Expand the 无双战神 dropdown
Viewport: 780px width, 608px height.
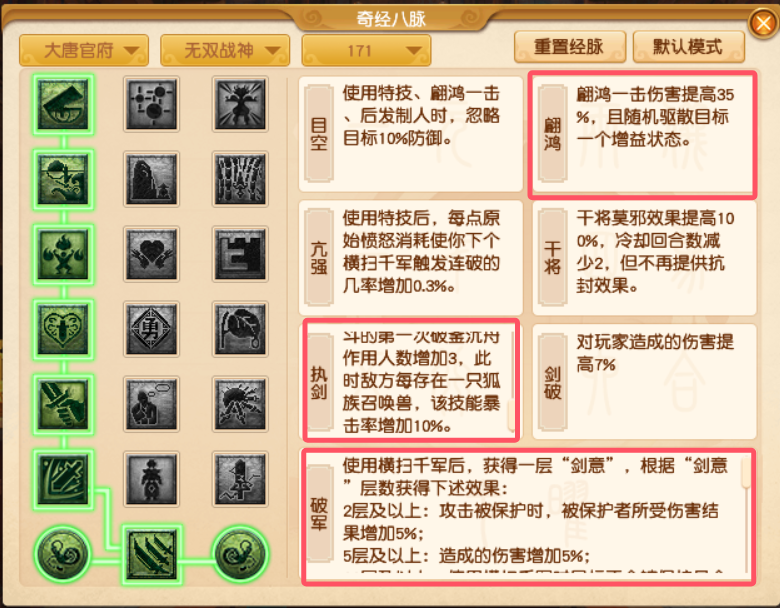(x=225, y=50)
